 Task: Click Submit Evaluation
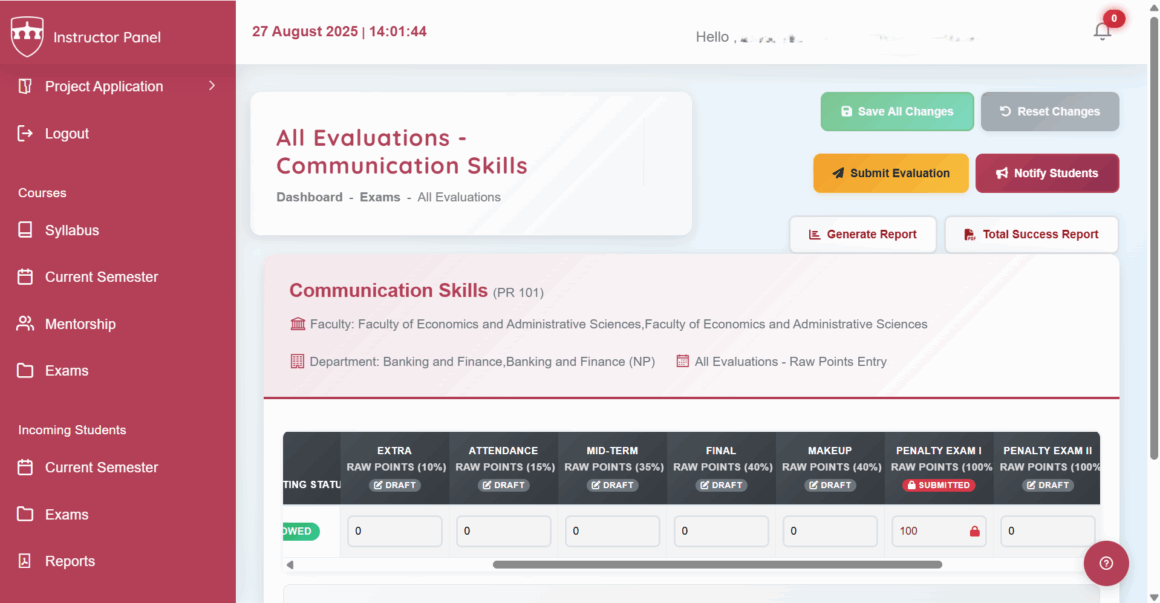[890, 172]
